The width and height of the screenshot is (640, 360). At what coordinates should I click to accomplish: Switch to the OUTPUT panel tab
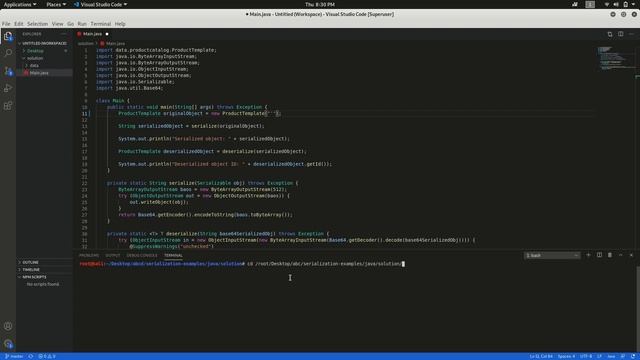coord(113,256)
